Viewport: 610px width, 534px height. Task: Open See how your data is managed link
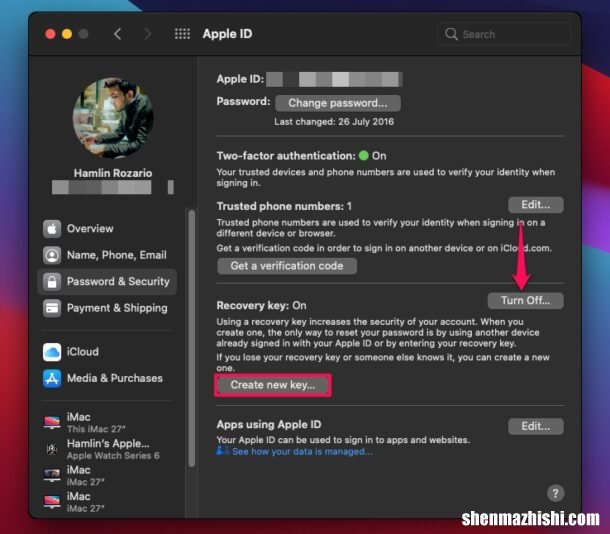pyautogui.click(x=302, y=452)
